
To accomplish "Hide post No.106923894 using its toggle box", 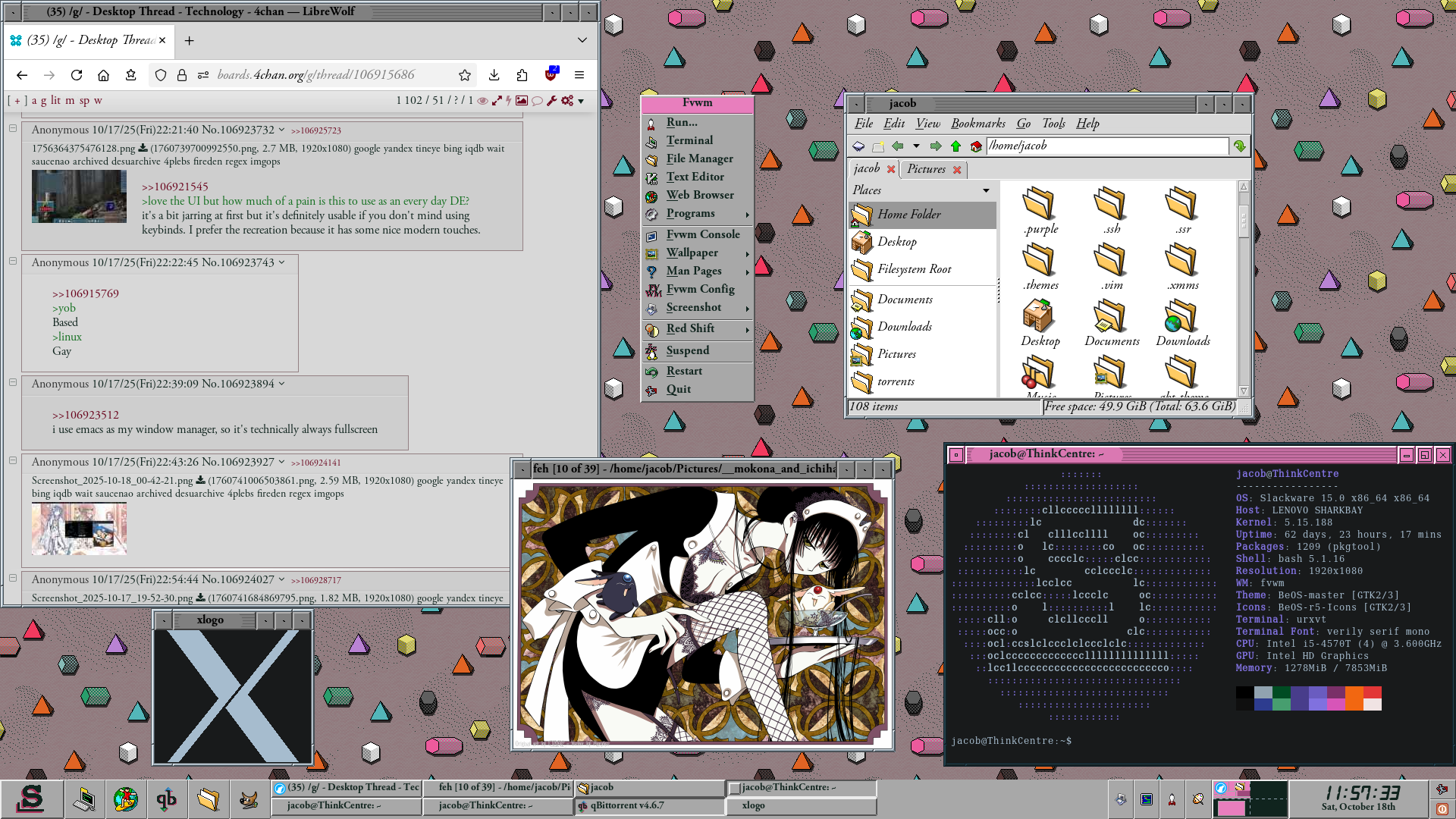I will [13, 382].
